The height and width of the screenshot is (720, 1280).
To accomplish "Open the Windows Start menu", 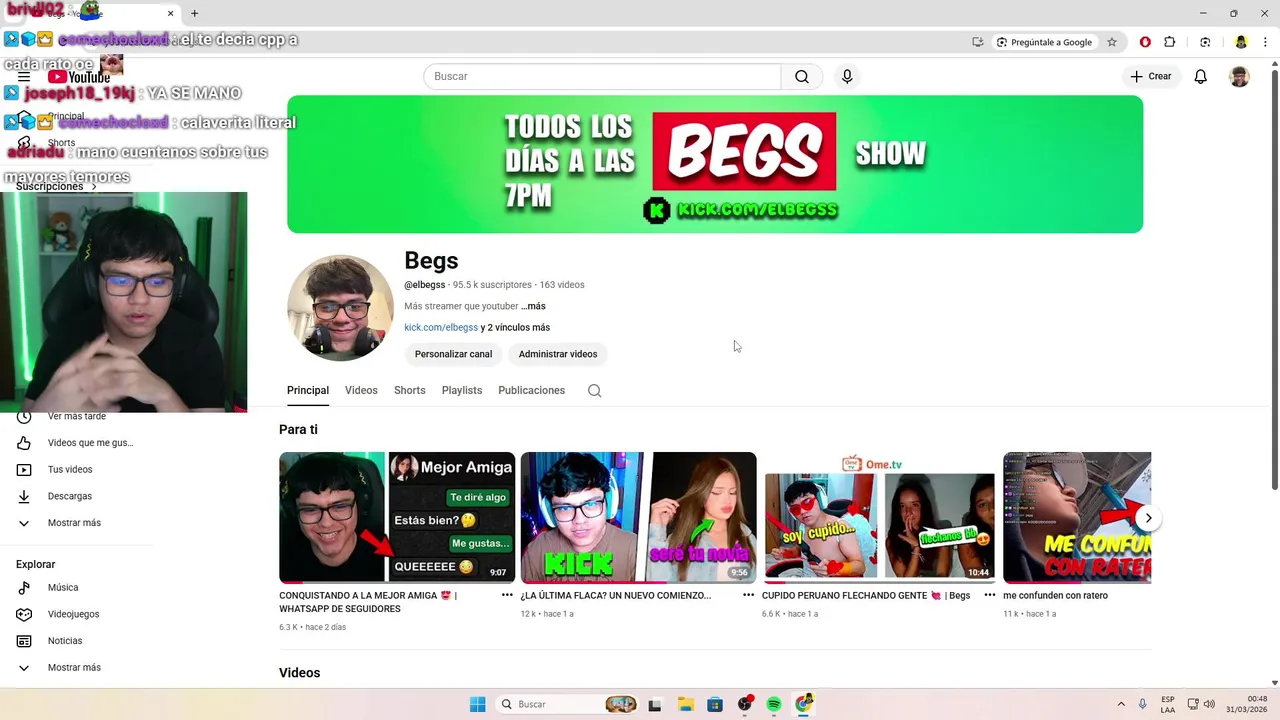I will point(478,704).
